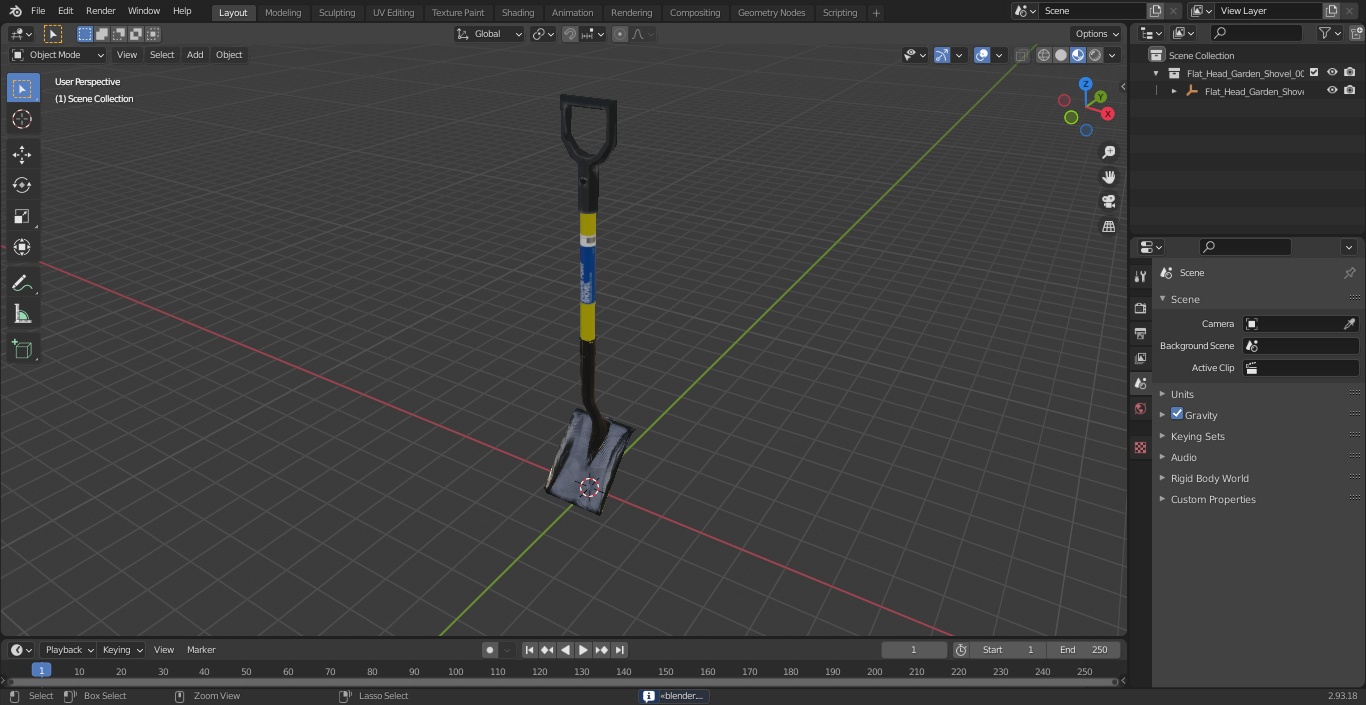1366x705 pixels.
Task: Toggle camera view icon in viewport
Action: pos(1108,202)
